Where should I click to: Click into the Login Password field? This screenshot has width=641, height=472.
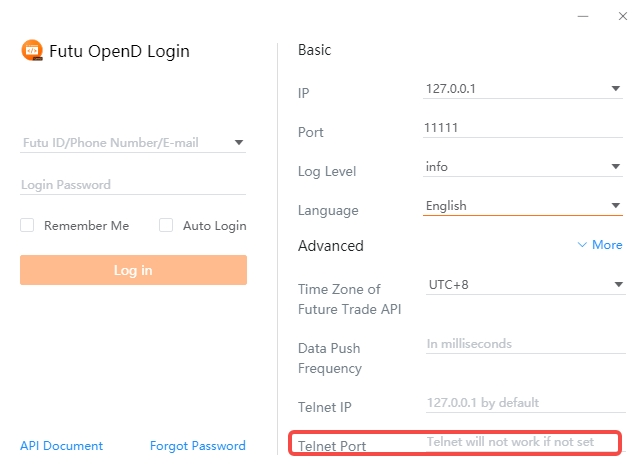(x=132, y=185)
